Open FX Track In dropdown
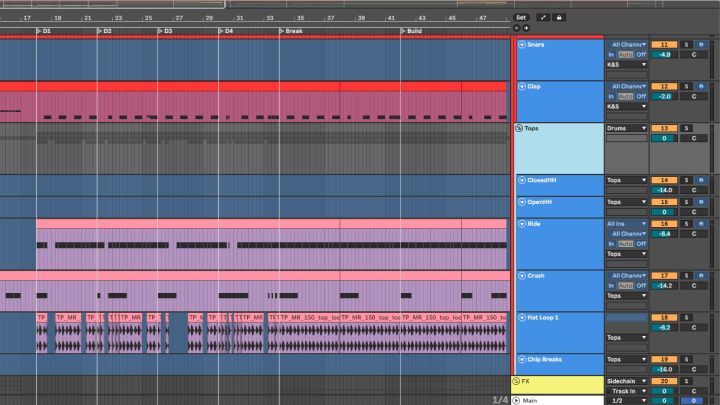This screenshot has width=720, height=405. coord(627,391)
